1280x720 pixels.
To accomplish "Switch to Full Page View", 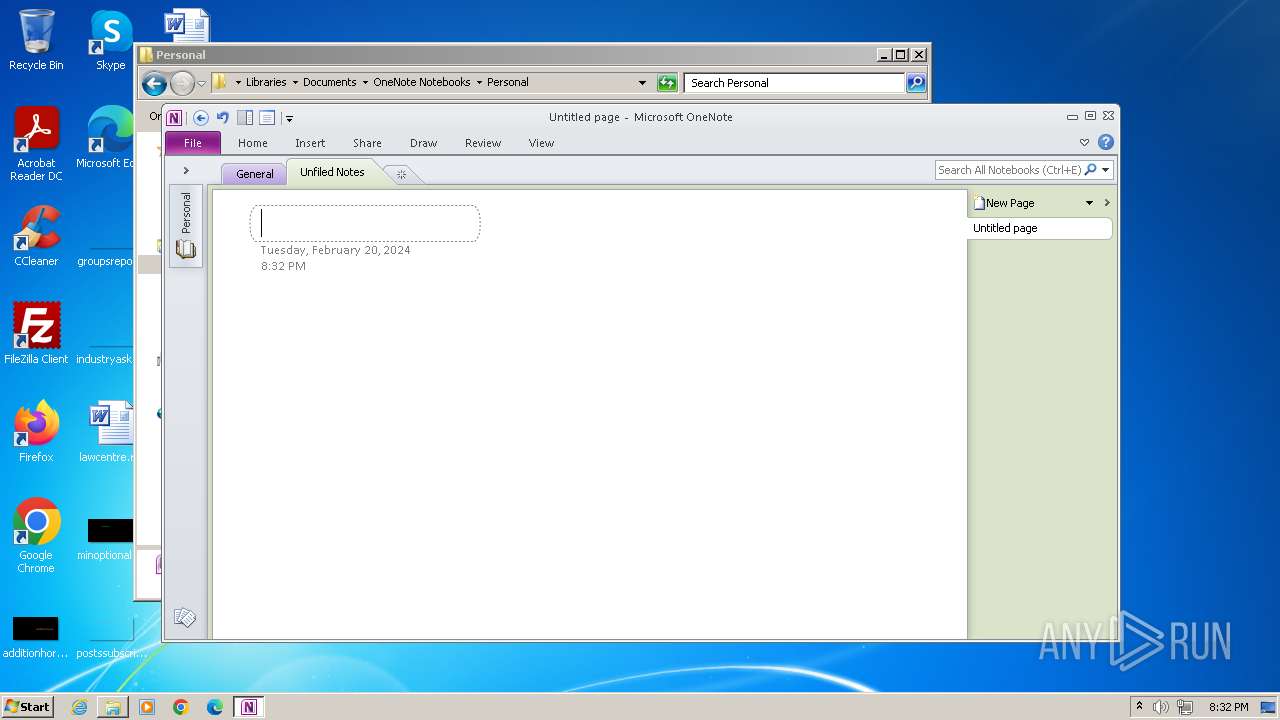I will click(267, 118).
